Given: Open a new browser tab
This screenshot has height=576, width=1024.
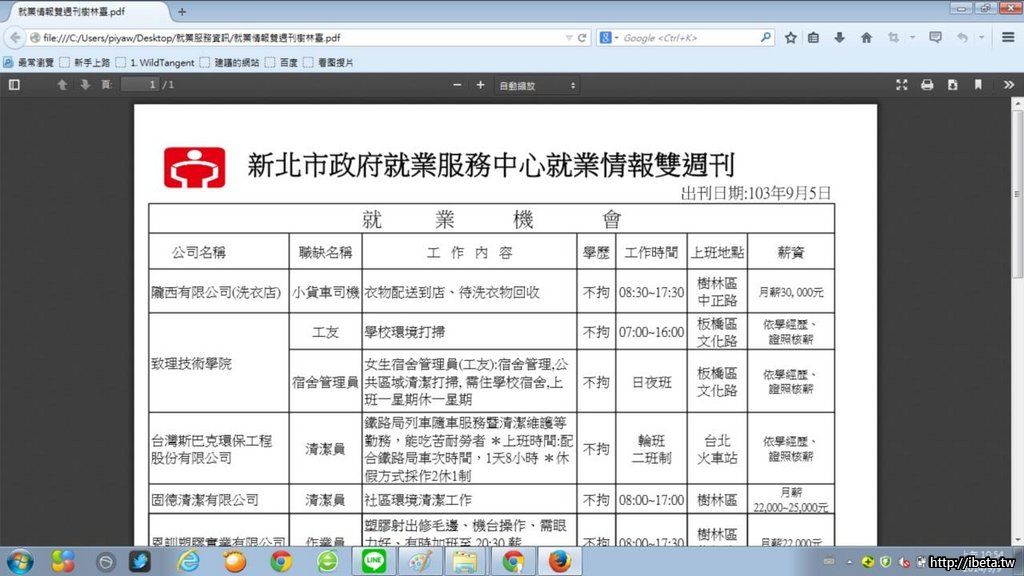Looking at the screenshot, I should tap(182, 12).
